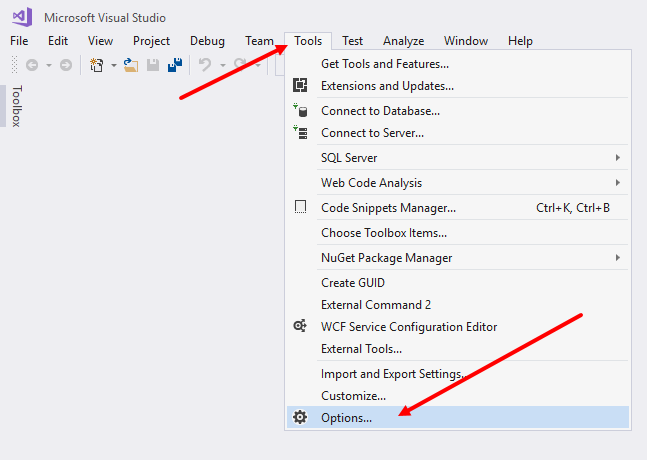
Task: Click the Save disk icon
Action: point(153,65)
